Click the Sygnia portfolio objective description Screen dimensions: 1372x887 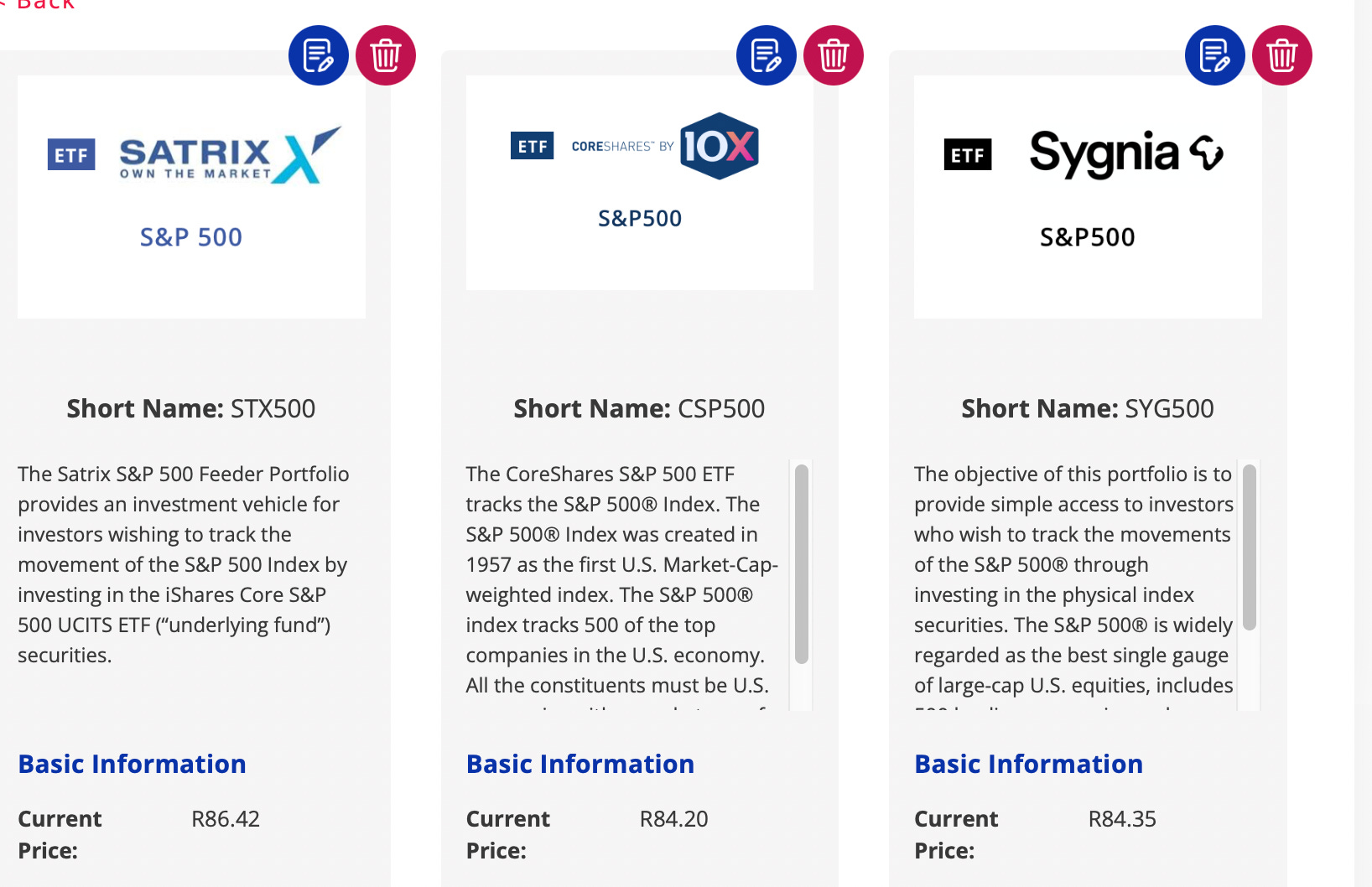(1073, 585)
